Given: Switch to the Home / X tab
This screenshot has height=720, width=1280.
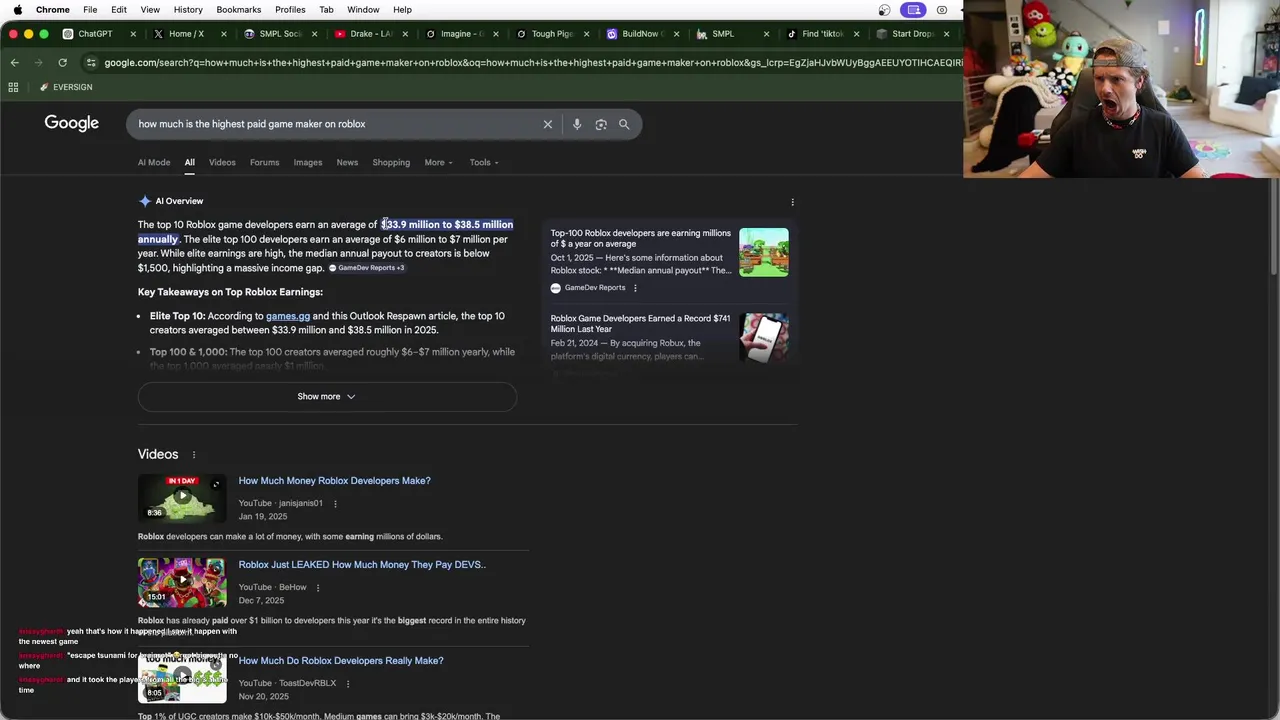Looking at the screenshot, I should pyautogui.click(x=186, y=34).
